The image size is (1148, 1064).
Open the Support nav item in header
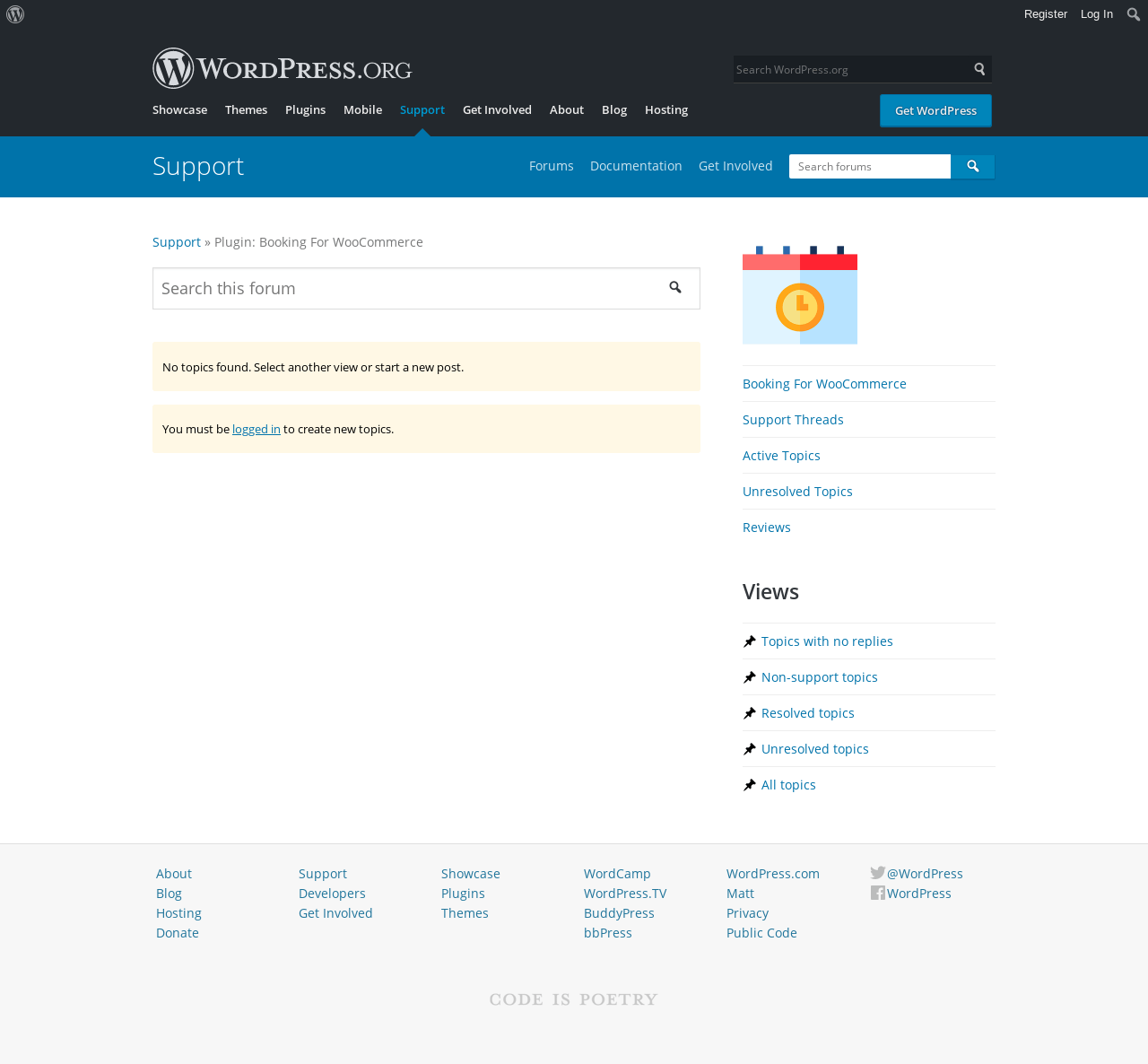point(422,109)
